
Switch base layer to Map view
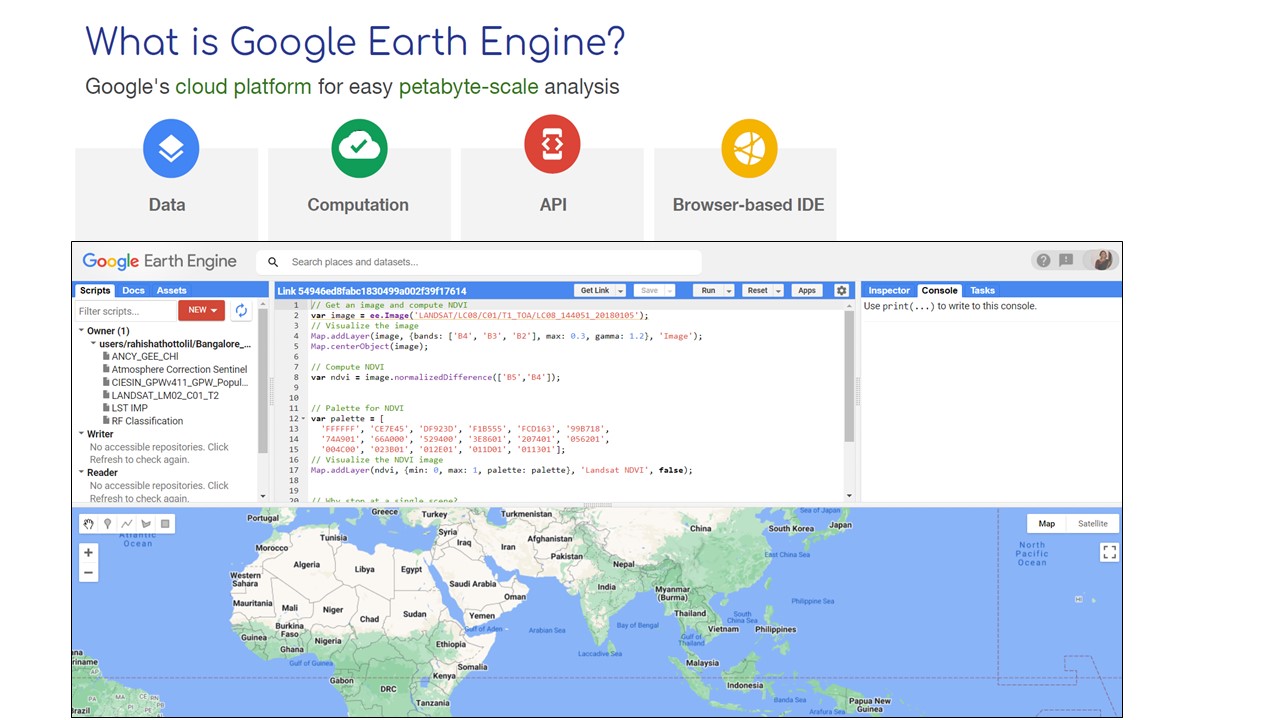1046,523
